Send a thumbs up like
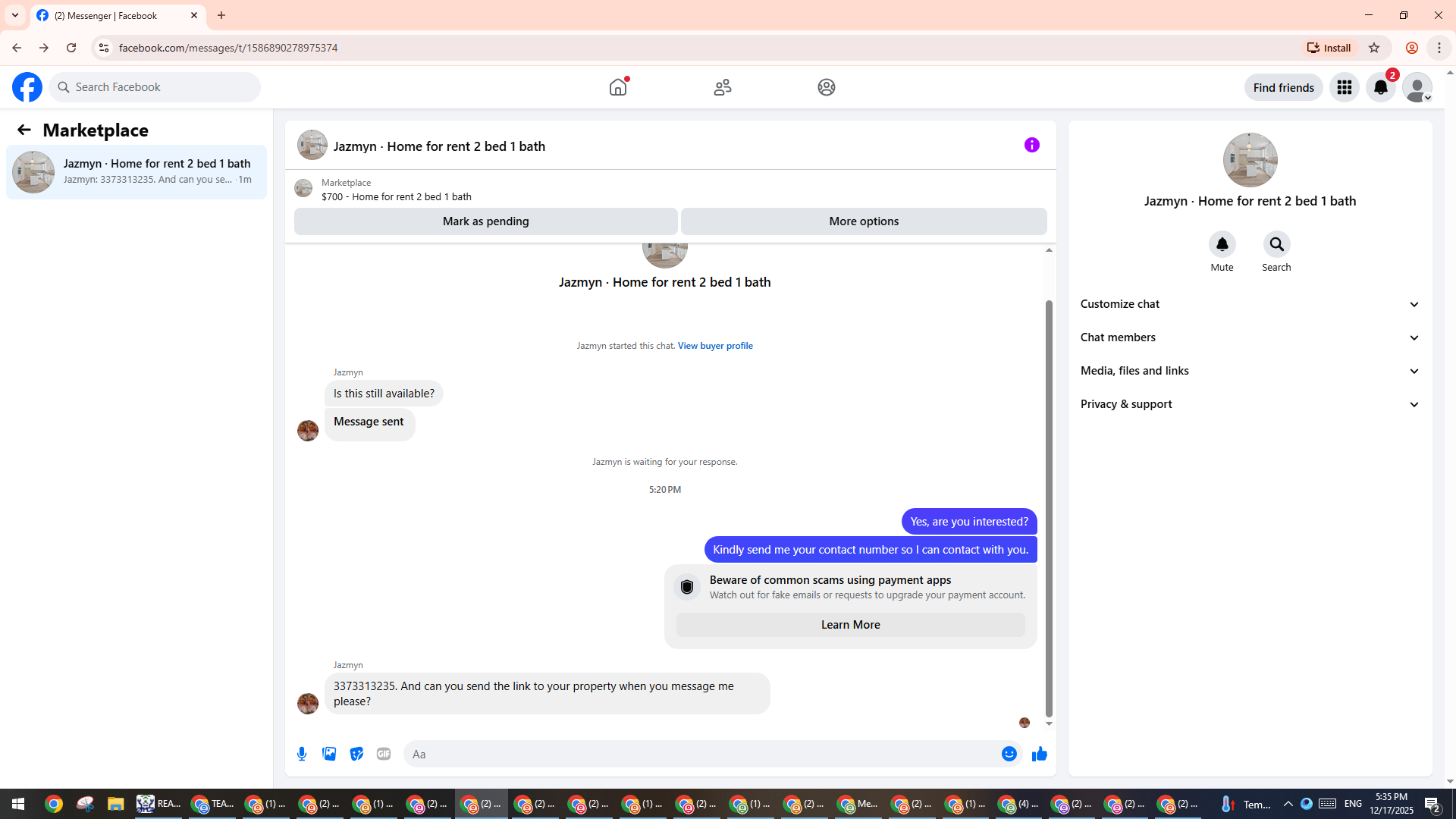This screenshot has width=1456, height=819. 1039,754
